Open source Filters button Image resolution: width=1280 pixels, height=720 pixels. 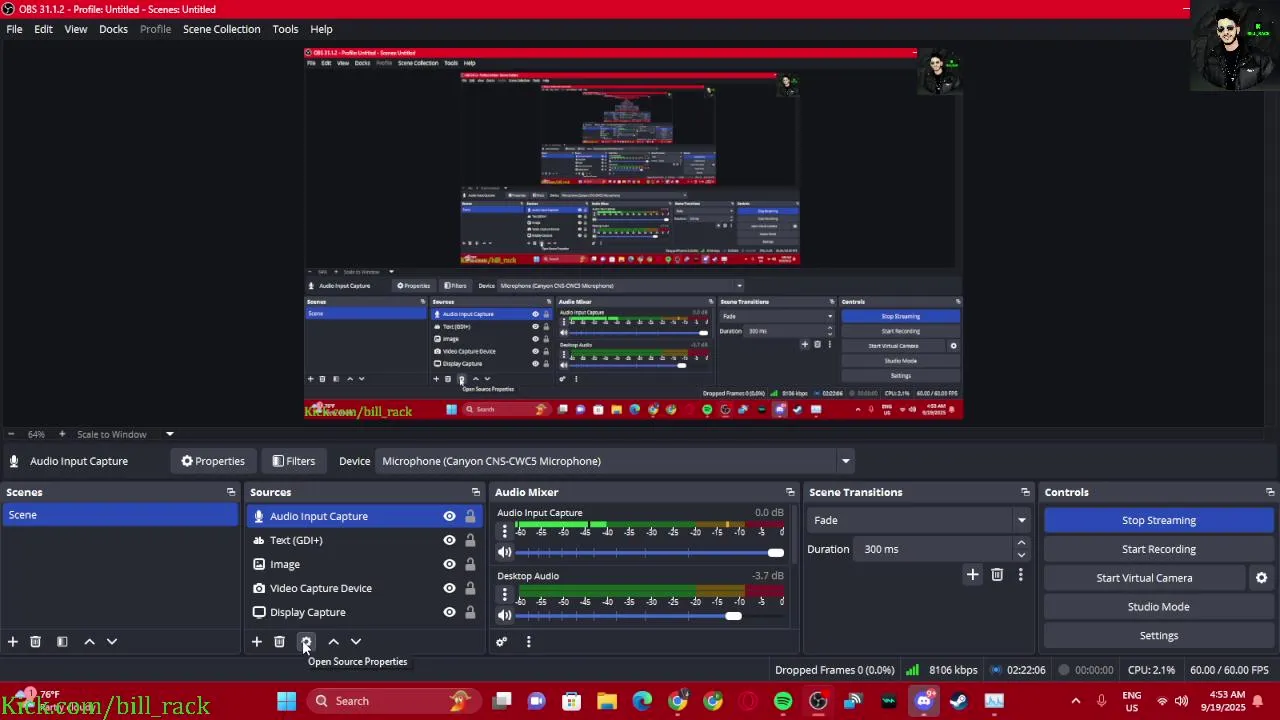(293, 461)
